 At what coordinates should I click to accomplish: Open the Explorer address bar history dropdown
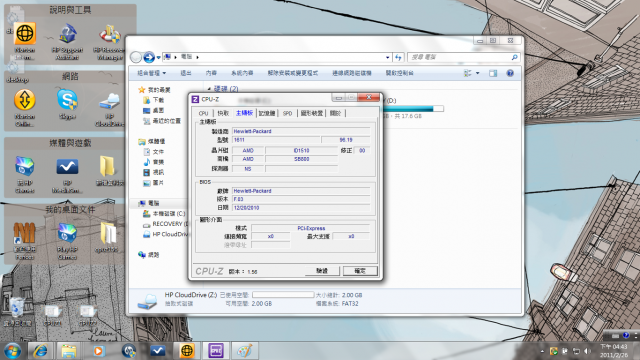coord(387,58)
